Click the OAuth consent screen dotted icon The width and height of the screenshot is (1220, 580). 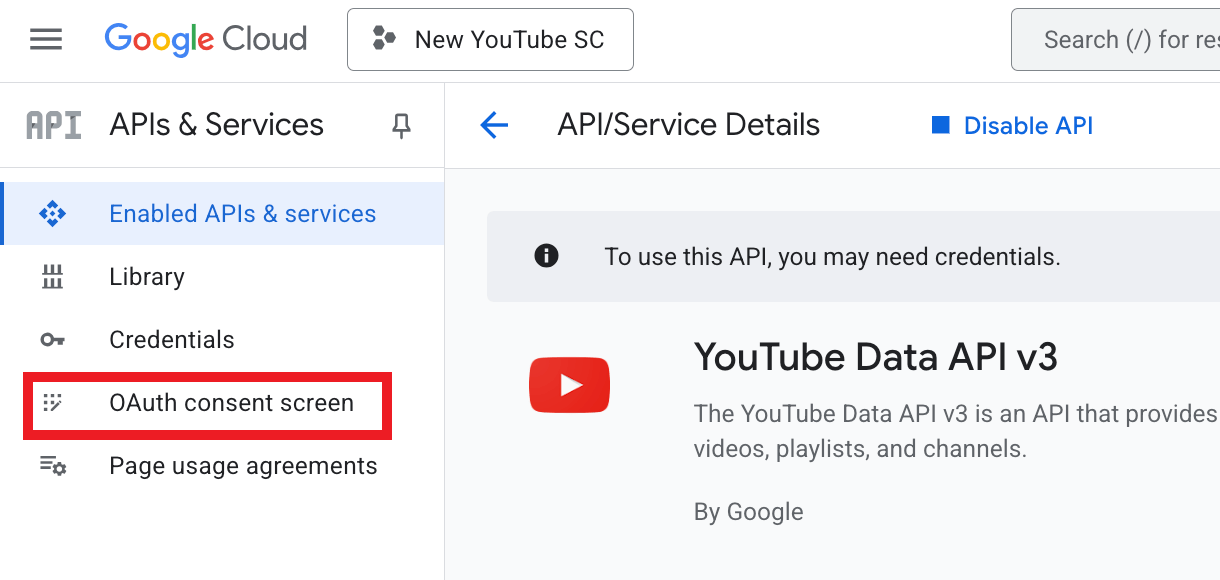pyautogui.click(x=52, y=403)
